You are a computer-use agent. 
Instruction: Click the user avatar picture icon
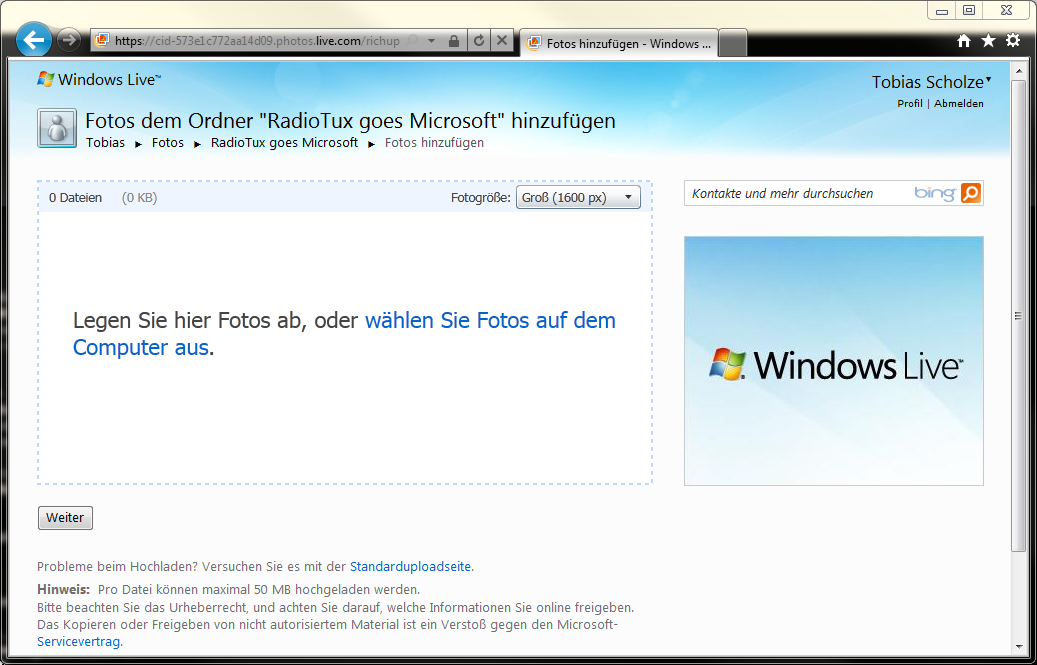57,128
